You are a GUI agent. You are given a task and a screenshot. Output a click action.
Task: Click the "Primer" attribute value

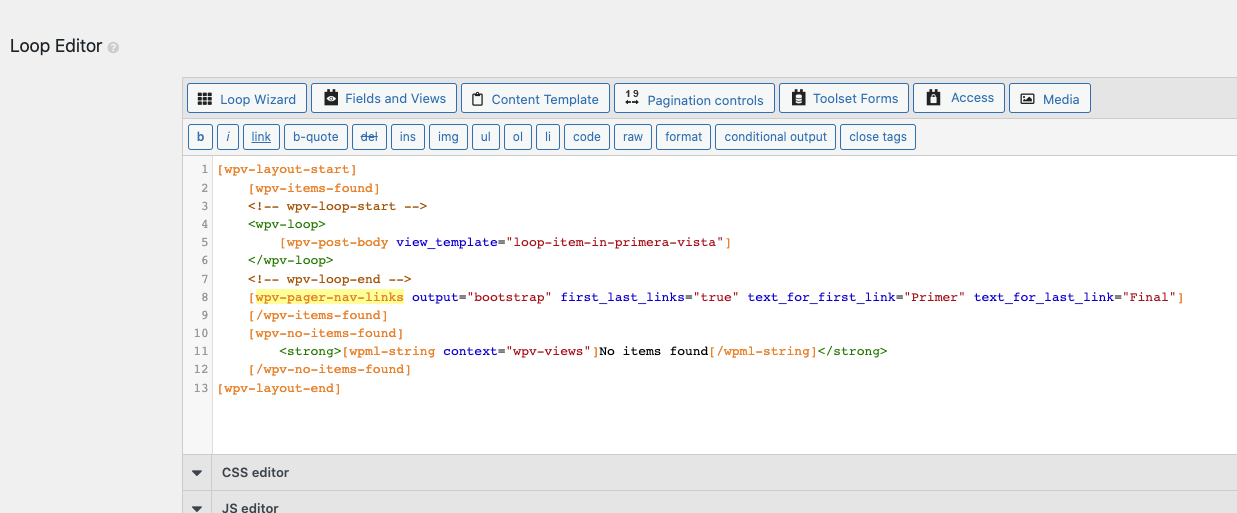[935, 297]
